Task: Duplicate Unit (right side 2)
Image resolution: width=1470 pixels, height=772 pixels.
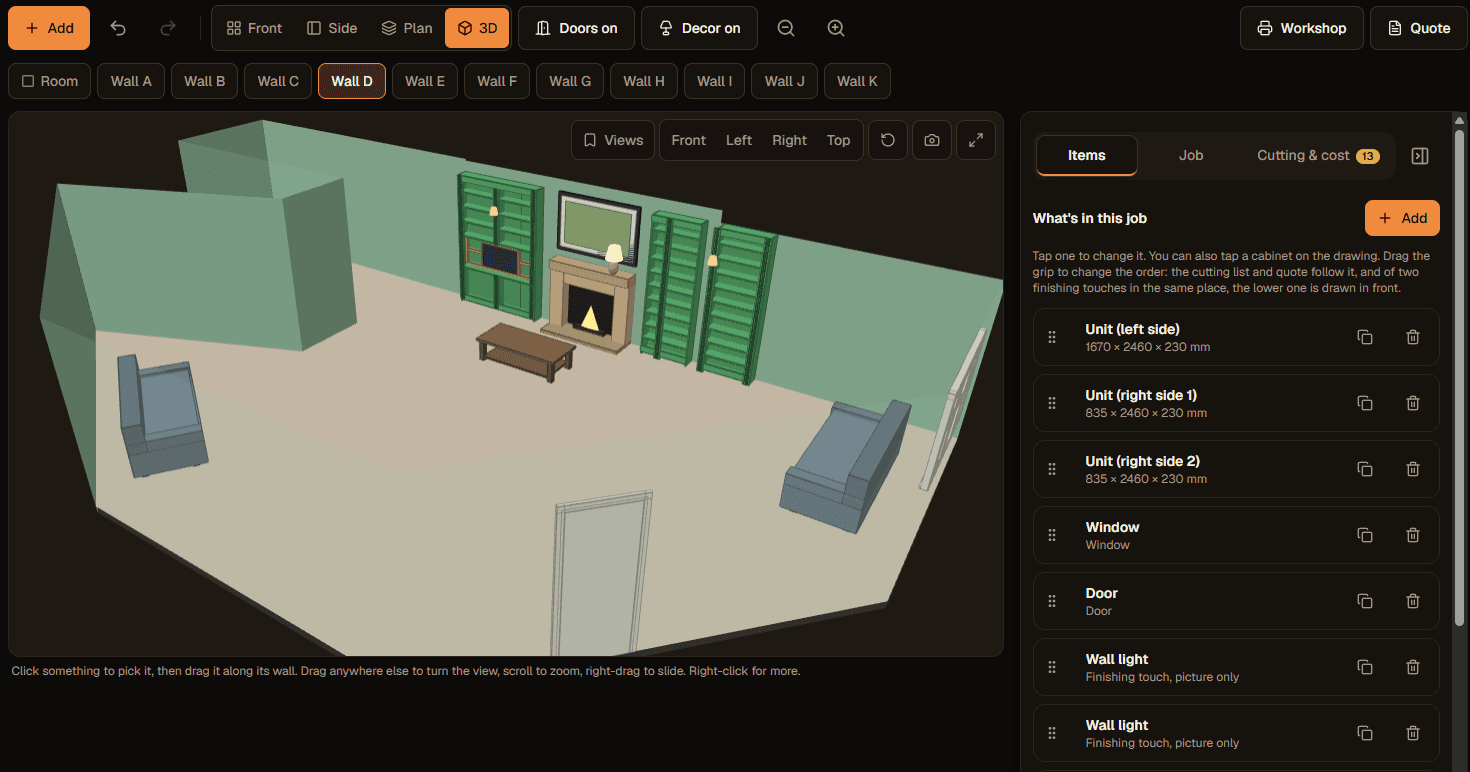Action: [1365, 469]
